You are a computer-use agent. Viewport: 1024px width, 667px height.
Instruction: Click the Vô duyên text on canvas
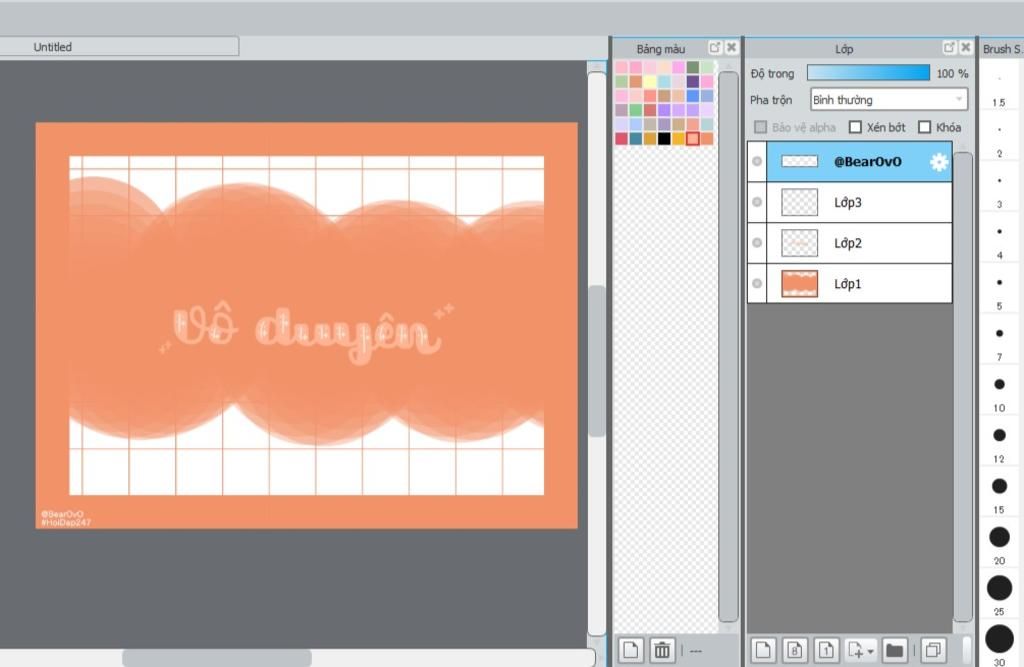point(307,332)
